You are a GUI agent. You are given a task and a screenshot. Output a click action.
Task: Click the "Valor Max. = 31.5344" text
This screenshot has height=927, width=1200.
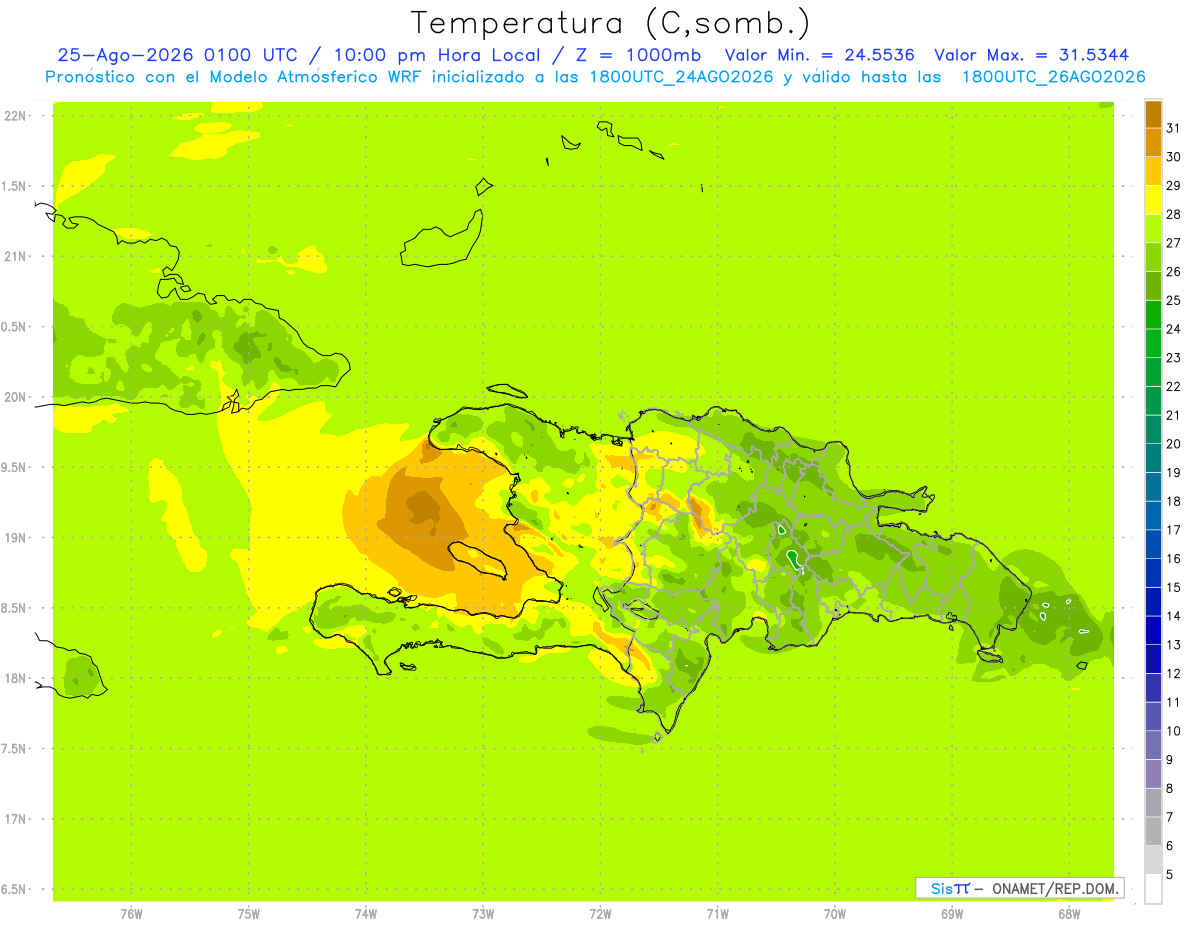point(1032,55)
